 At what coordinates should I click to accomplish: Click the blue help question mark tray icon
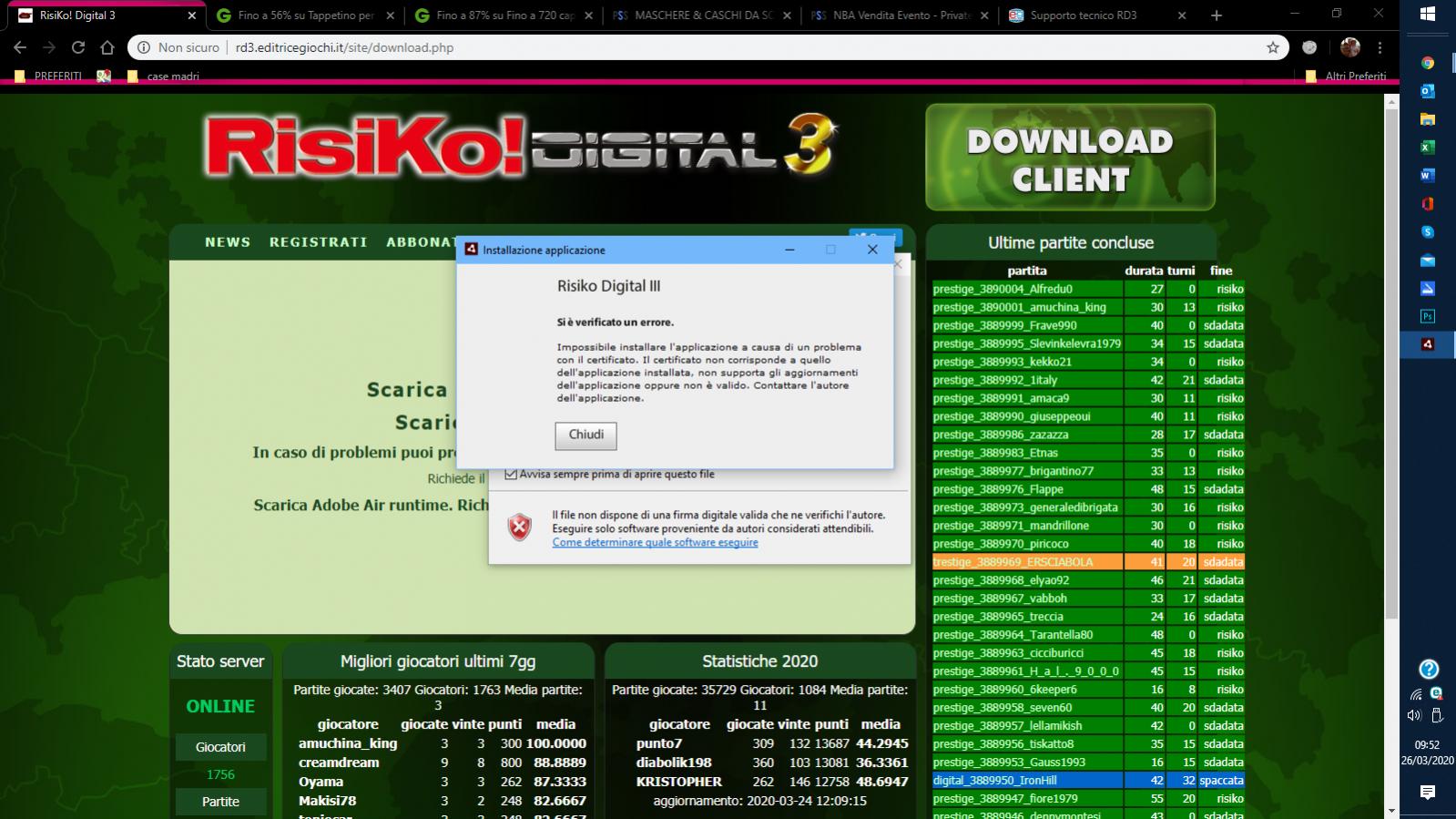pos(1429,670)
